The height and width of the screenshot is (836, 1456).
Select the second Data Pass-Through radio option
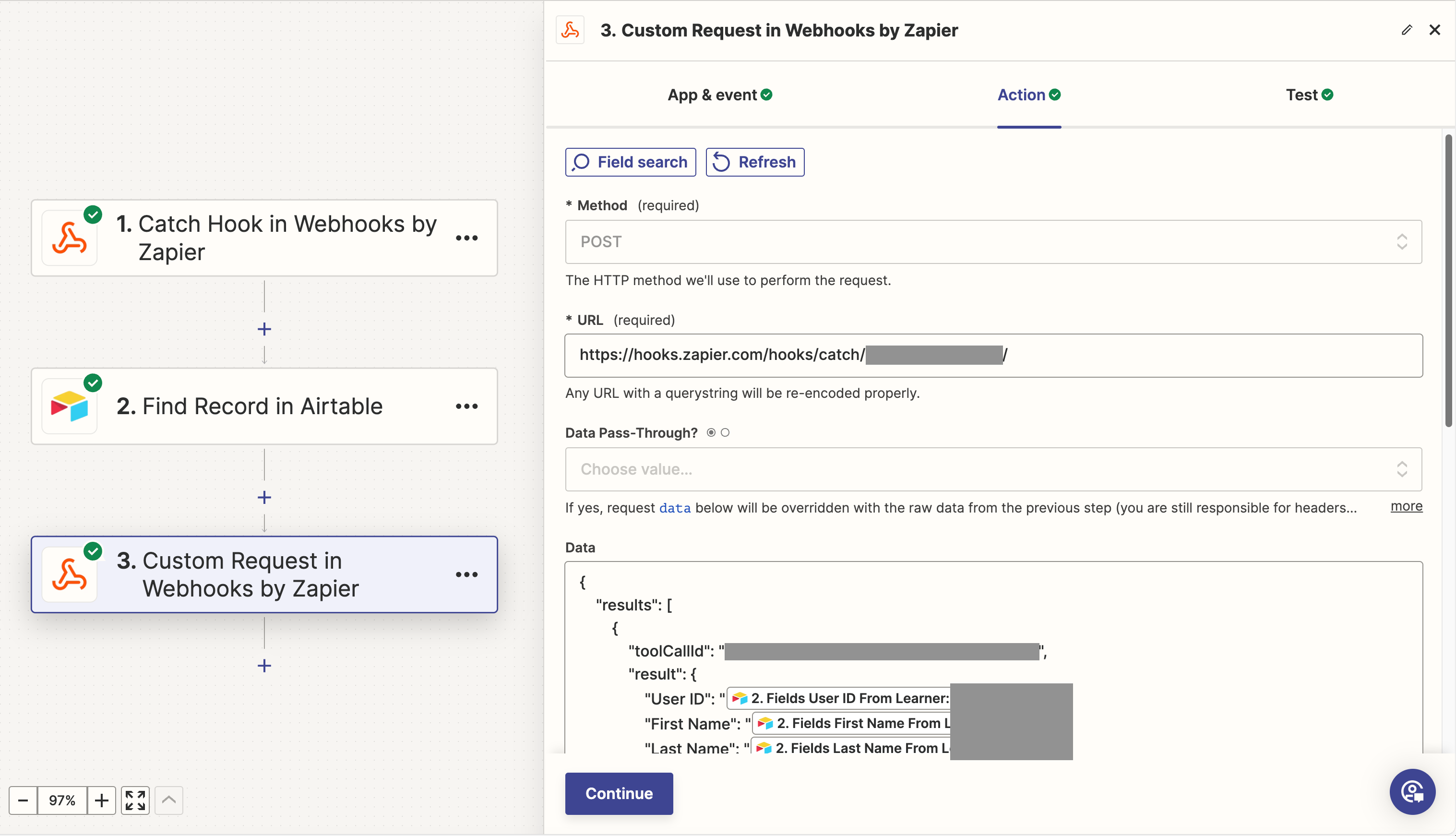725,432
